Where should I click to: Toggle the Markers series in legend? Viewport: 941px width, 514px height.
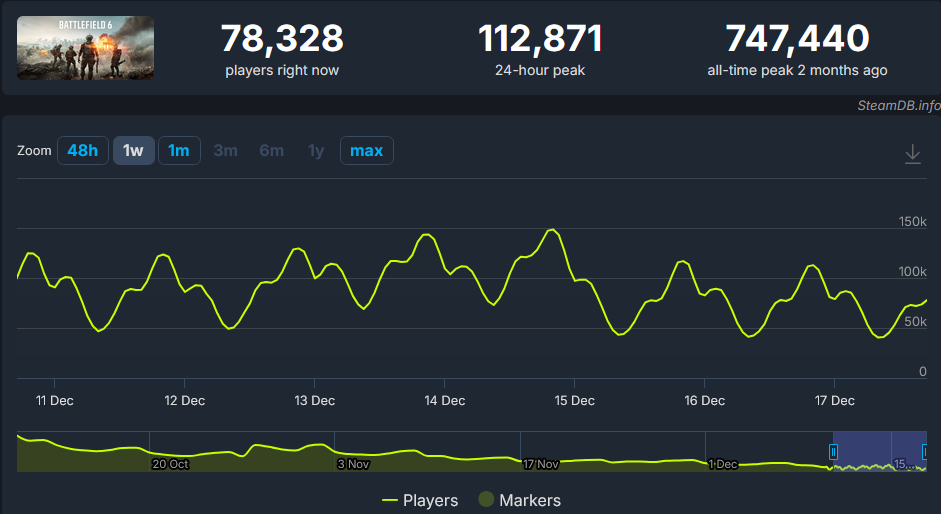coord(520,500)
